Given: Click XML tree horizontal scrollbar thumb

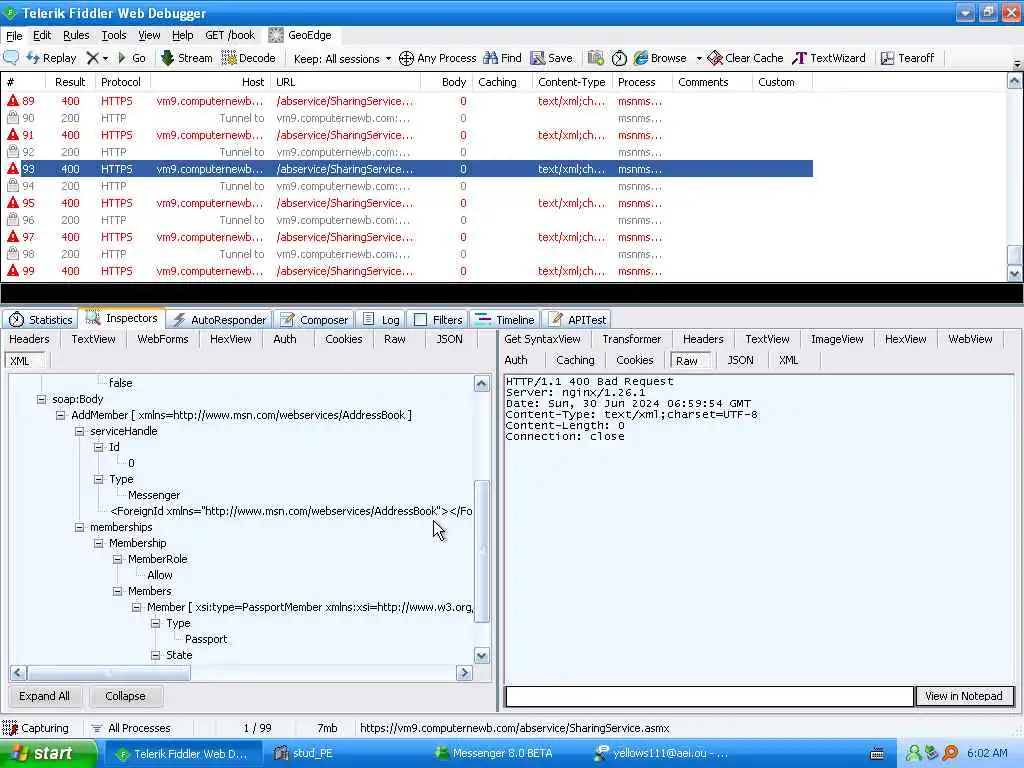Looking at the screenshot, I should pos(108,673).
